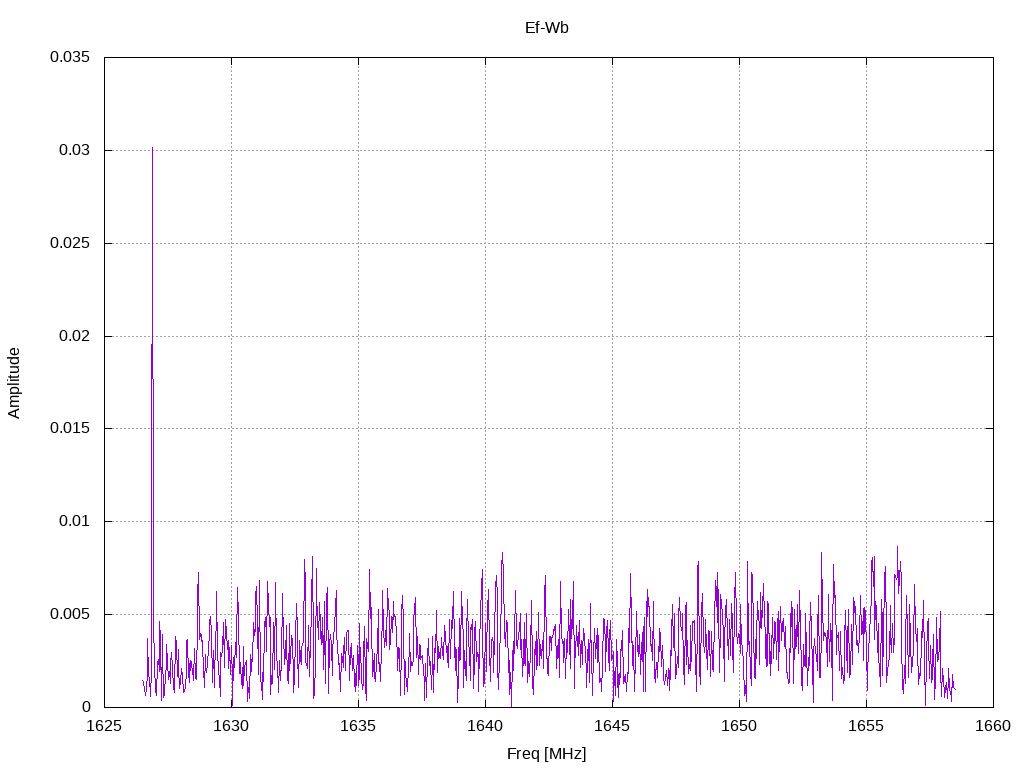
Task: Click the 0.02 y-axis tick label
Action: [74, 336]
